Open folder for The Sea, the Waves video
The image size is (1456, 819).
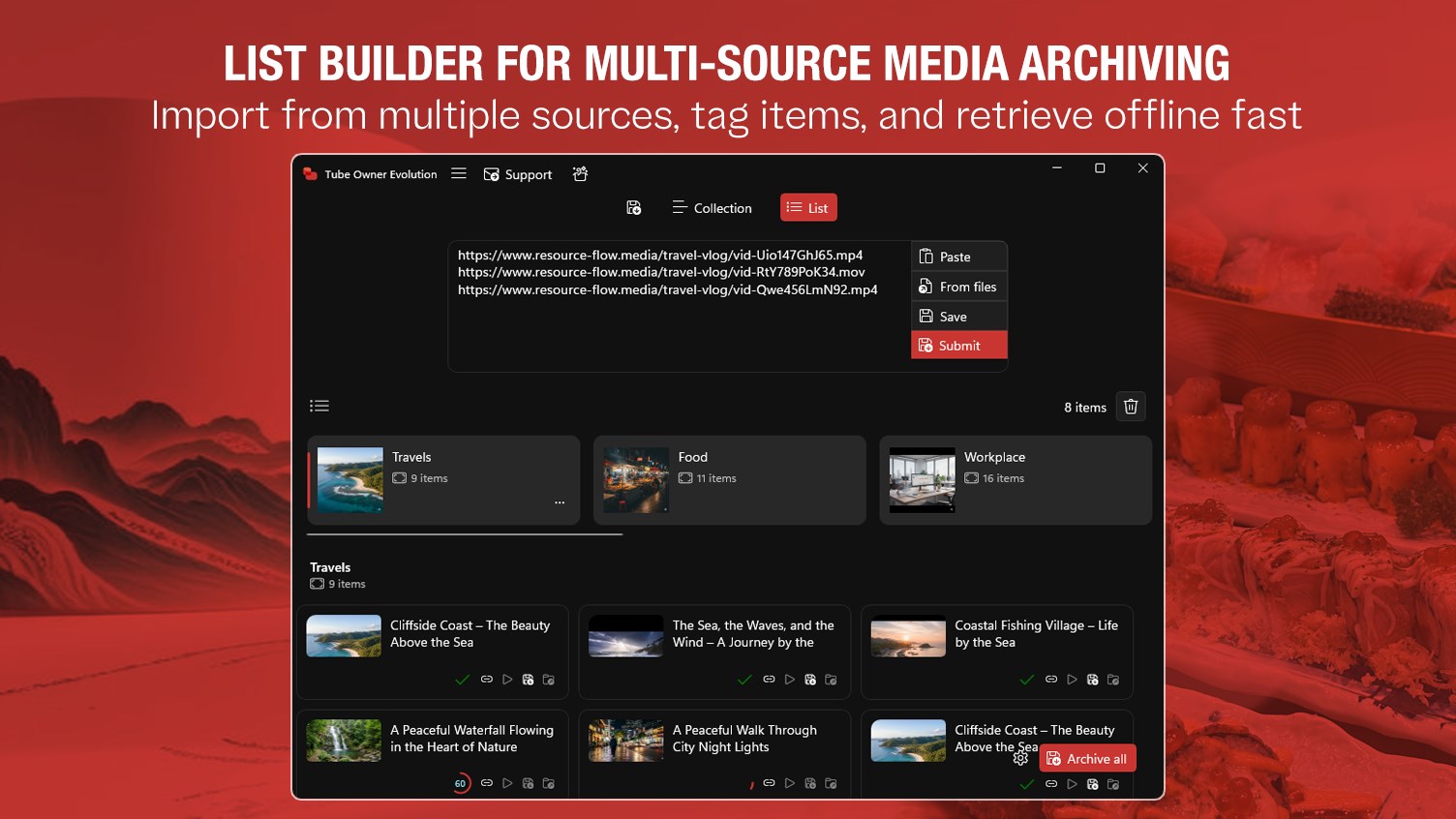click(x=831, y=680)
